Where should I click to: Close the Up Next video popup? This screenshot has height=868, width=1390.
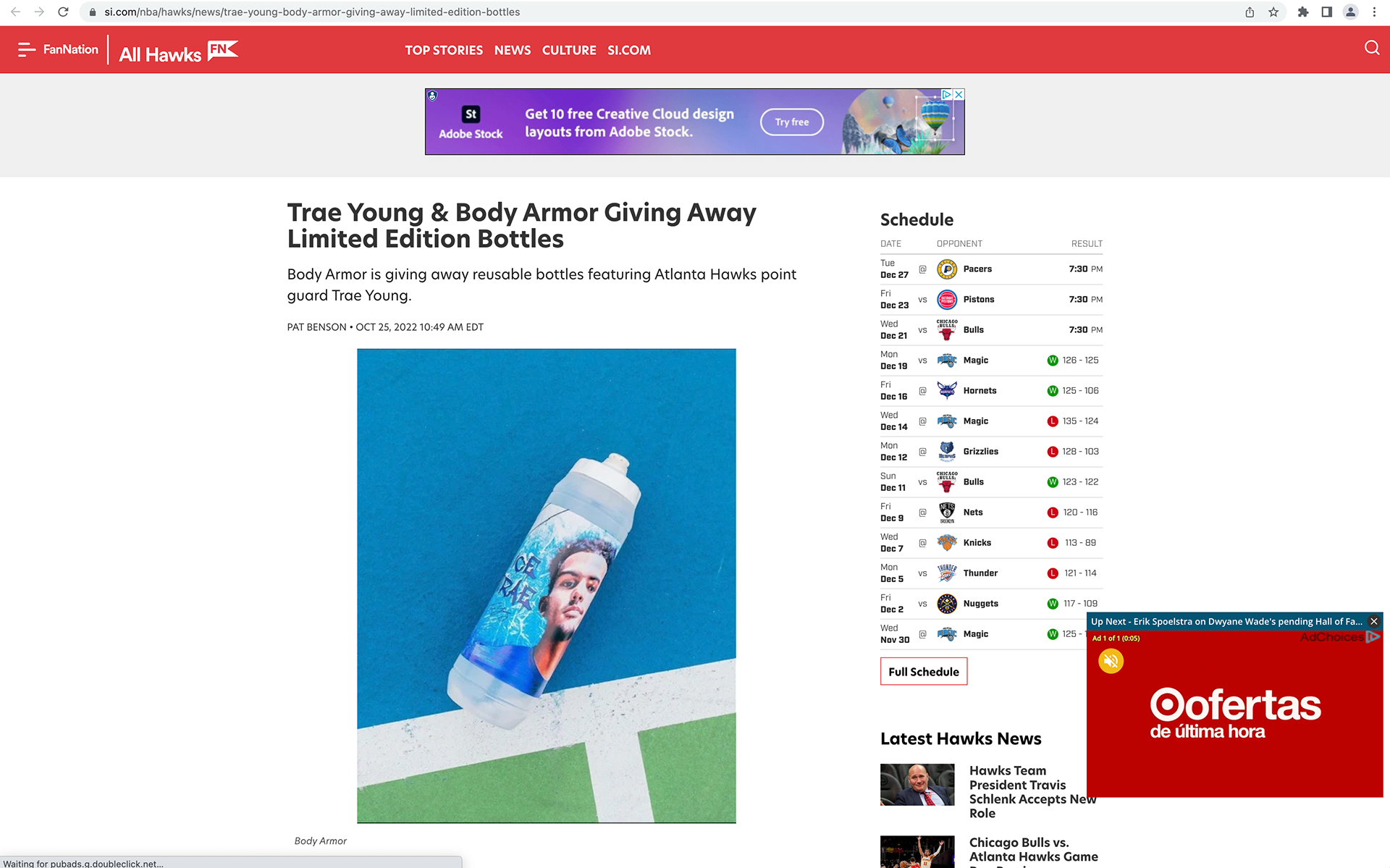point(1373,621)
